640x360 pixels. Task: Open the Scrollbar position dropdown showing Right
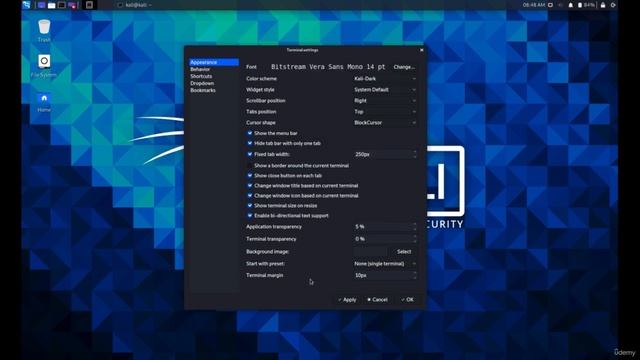click(385, 100)
